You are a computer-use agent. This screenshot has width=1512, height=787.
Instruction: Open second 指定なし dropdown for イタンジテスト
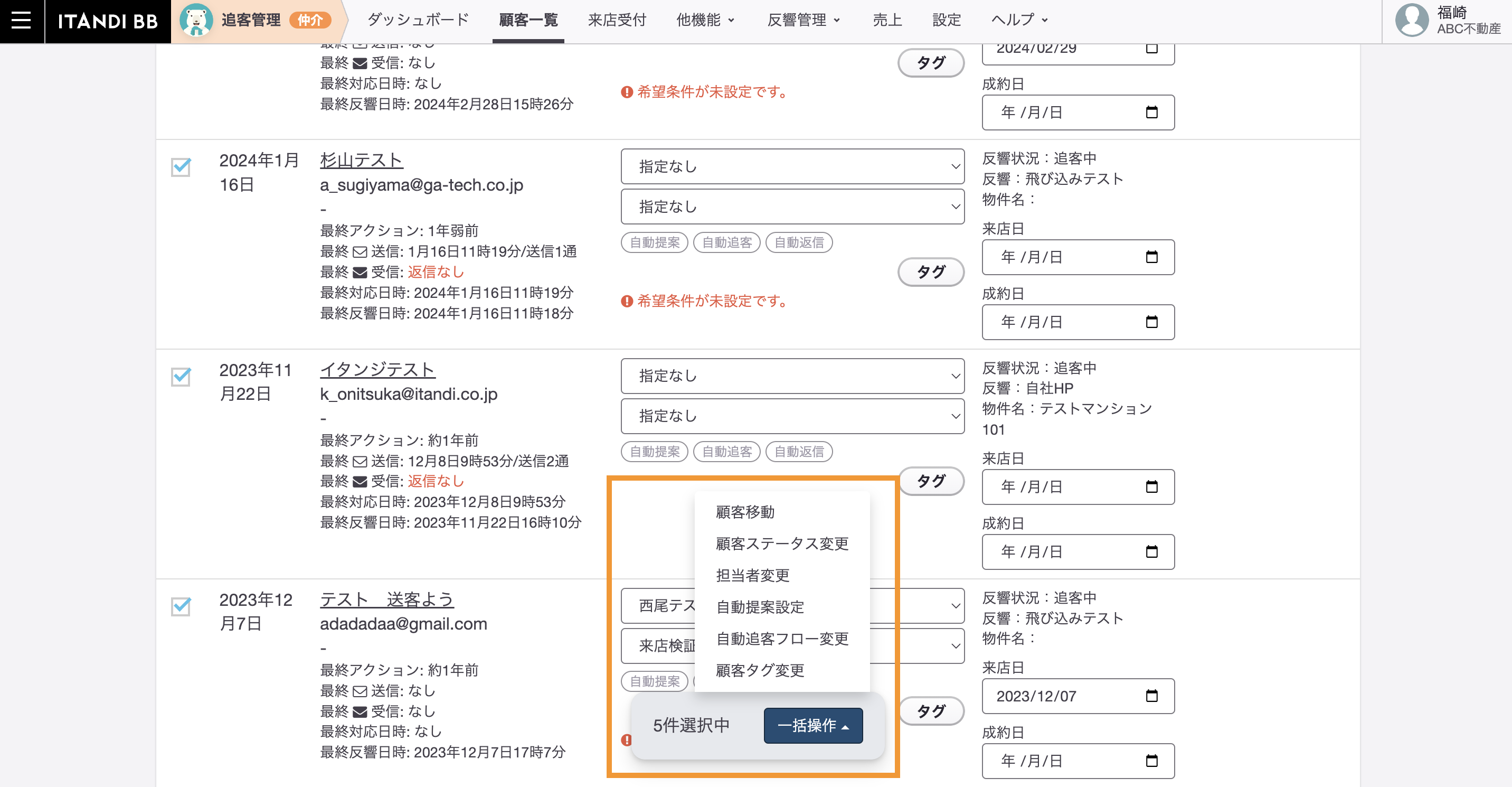coord(792,416)
